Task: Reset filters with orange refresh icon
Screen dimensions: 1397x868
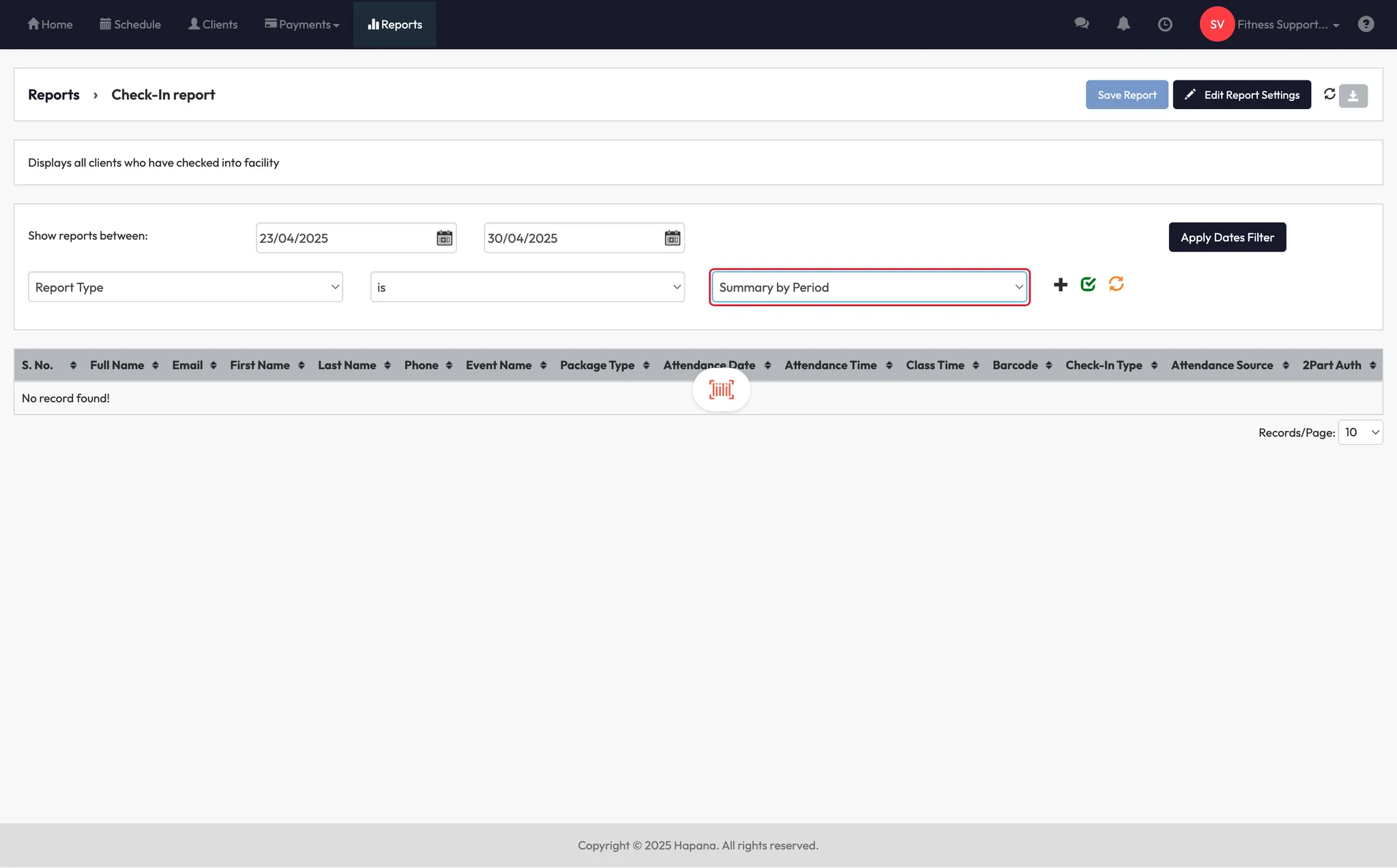Action: click(1116, 284)
